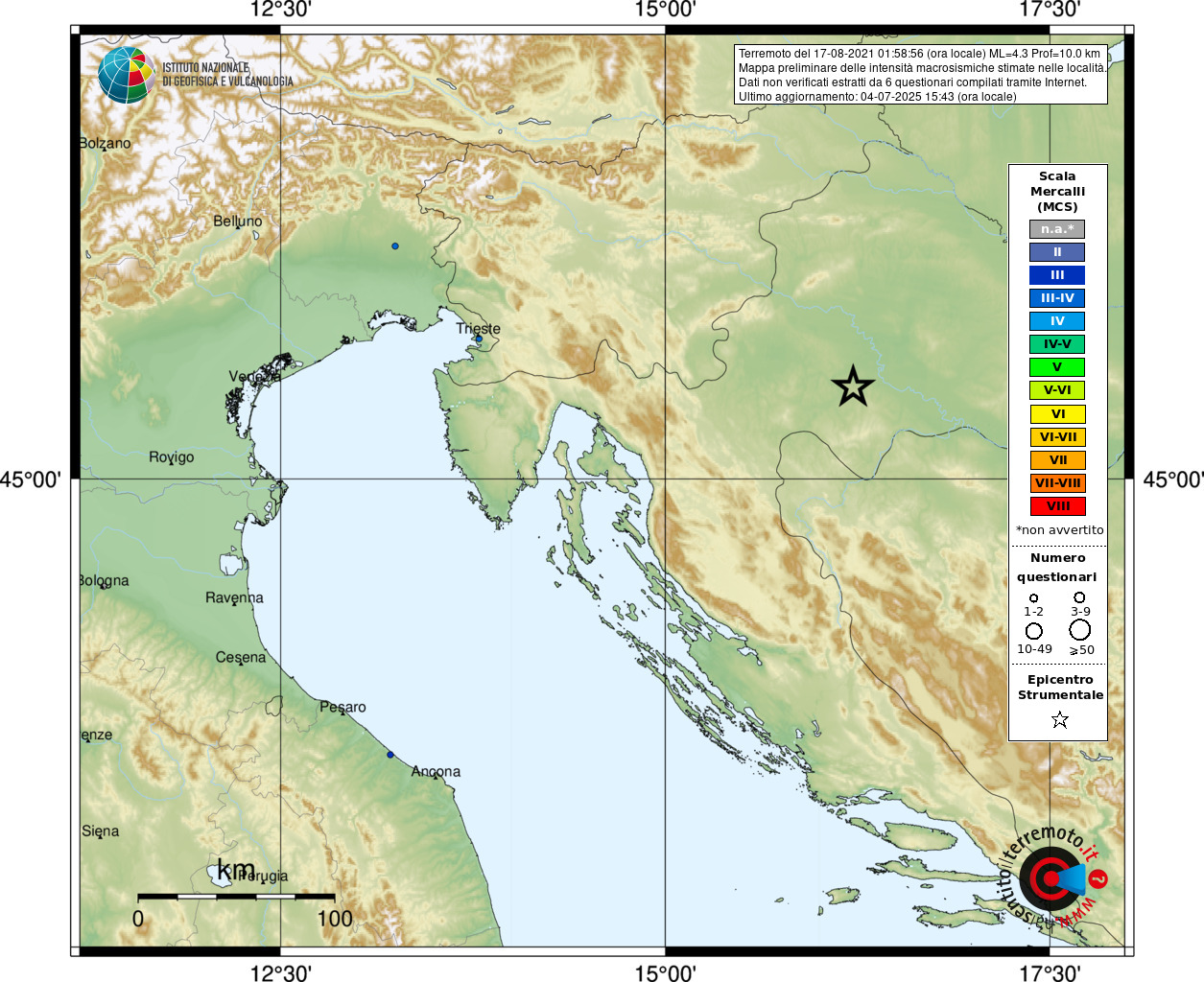1204x982 pixels.
Task: Click the 10-49 questionnaire circle symbol
Action: coord(1034,631)
